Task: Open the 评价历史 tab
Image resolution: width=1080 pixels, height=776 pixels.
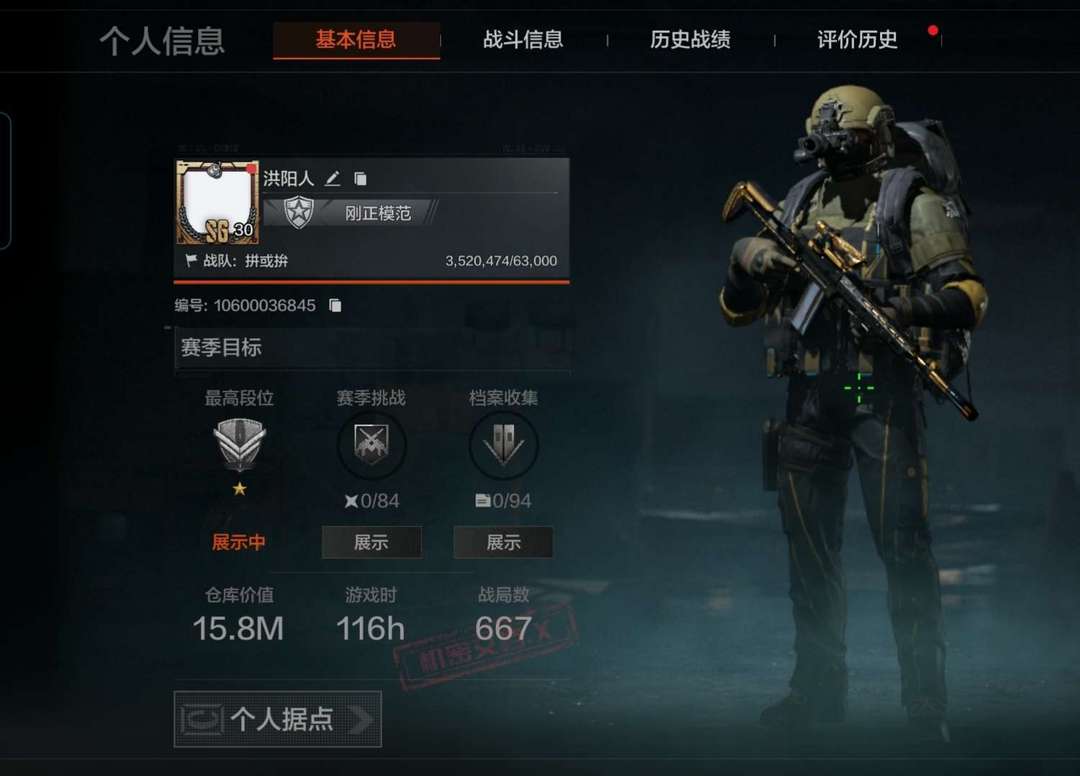Action: pos(858,39)
